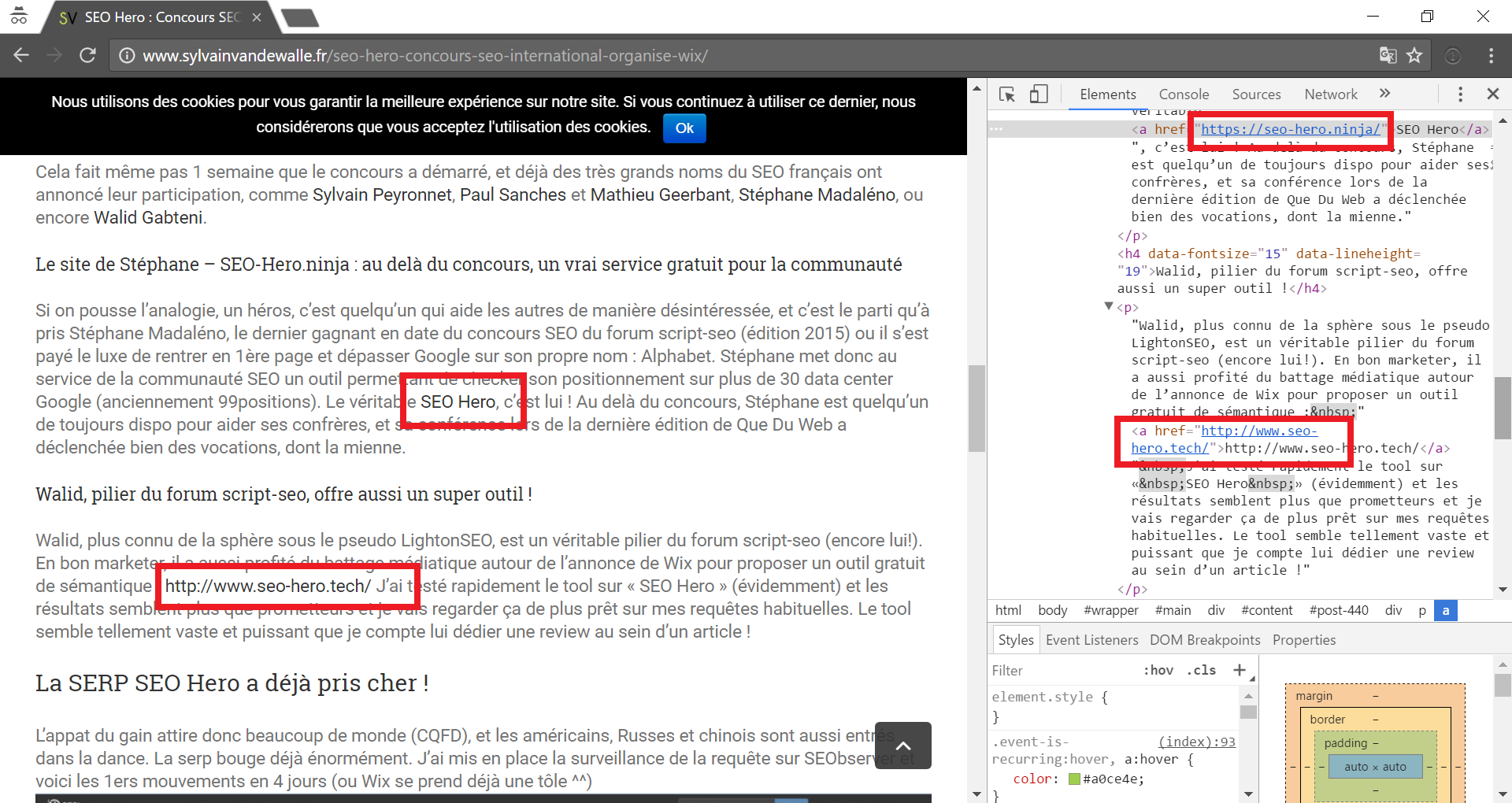This screenshot has height=803, width=1512.
Task: Click the page vertical scrollbar thumb
Action: click(976, 409)
